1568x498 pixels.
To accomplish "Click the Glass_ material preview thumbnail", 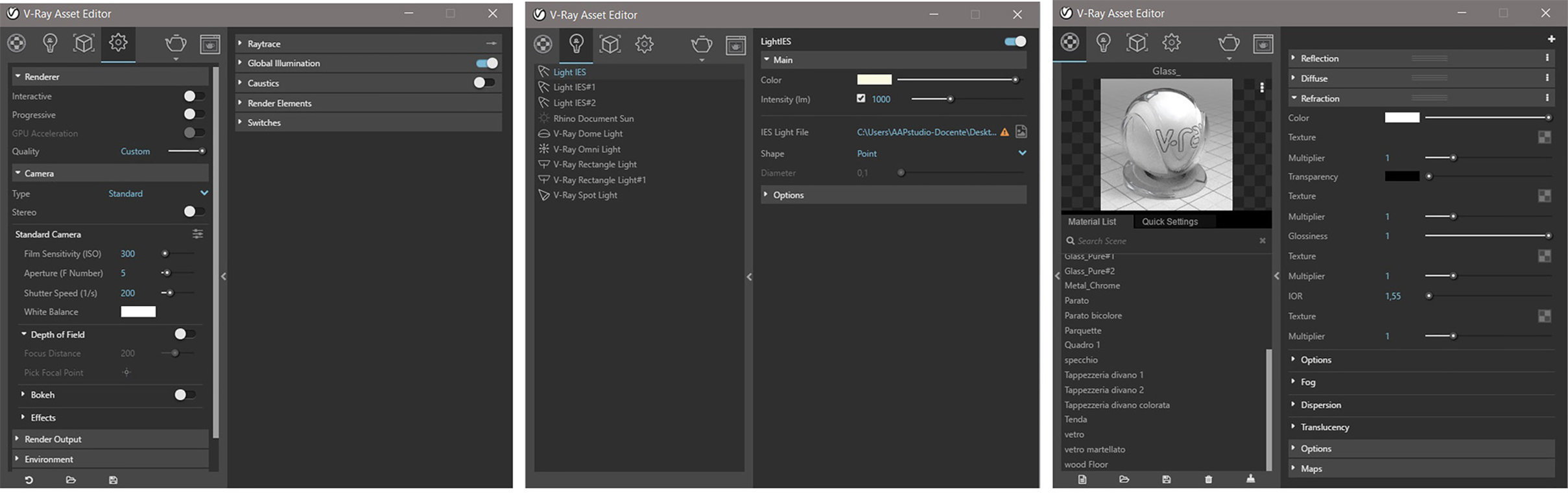I will tap(1166, 144).
